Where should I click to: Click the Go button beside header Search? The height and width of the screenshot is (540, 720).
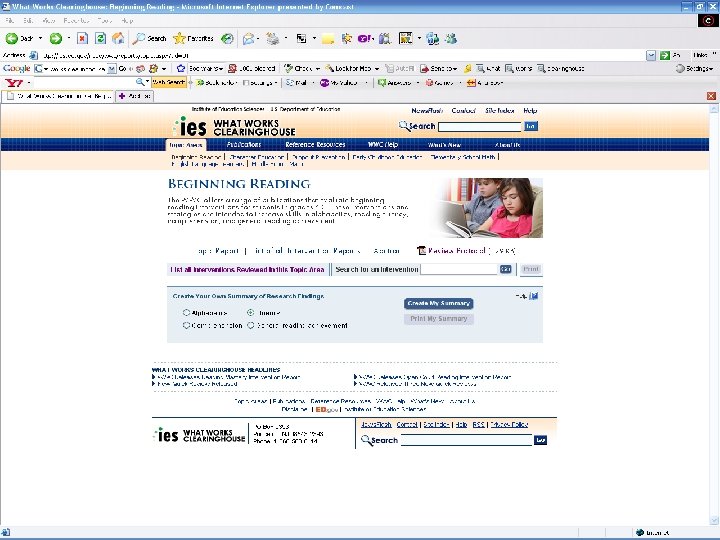click(x=531, y=126)
